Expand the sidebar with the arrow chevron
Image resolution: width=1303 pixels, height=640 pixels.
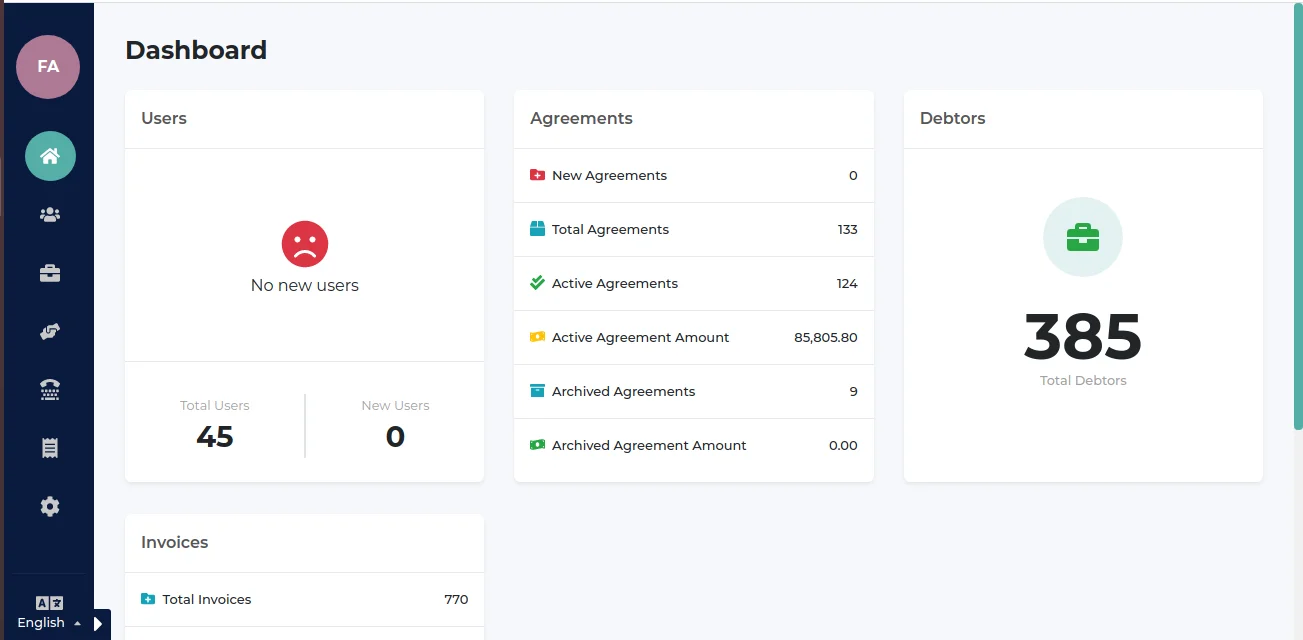(x=97, y=622)
